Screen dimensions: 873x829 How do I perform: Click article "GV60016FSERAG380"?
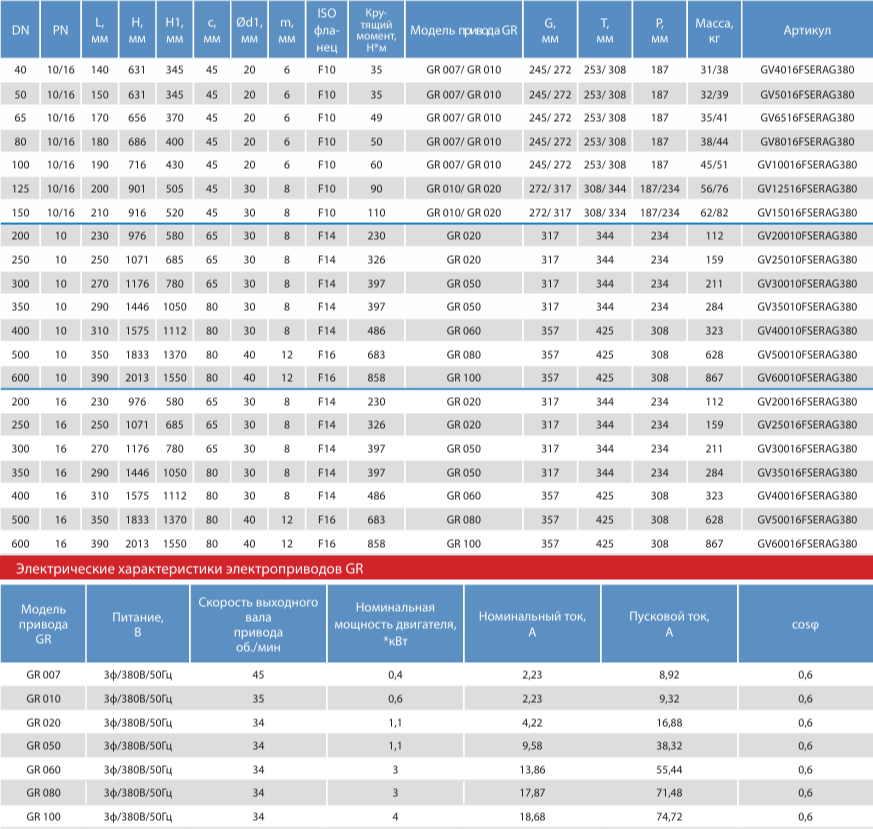[x=807, y=544]
